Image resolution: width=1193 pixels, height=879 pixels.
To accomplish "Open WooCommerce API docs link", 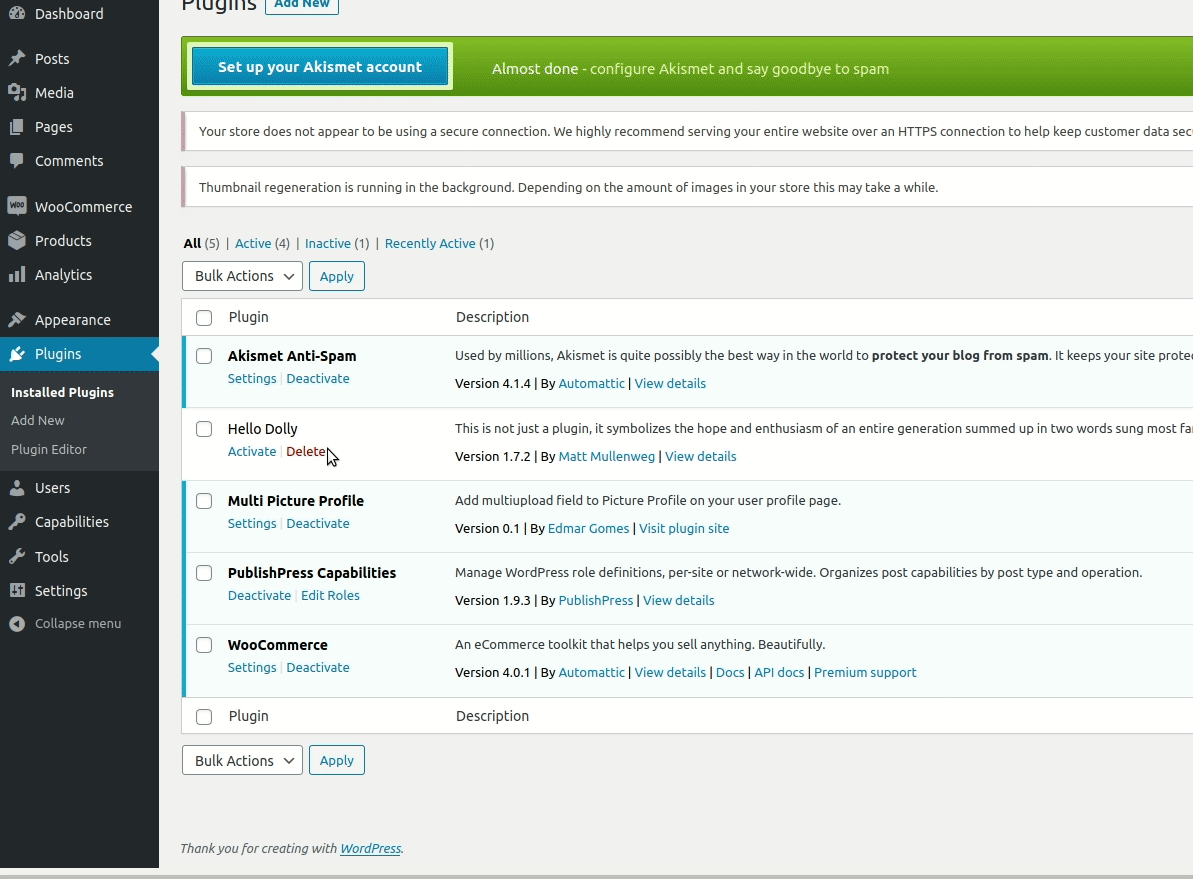I will tap(779, 673).
